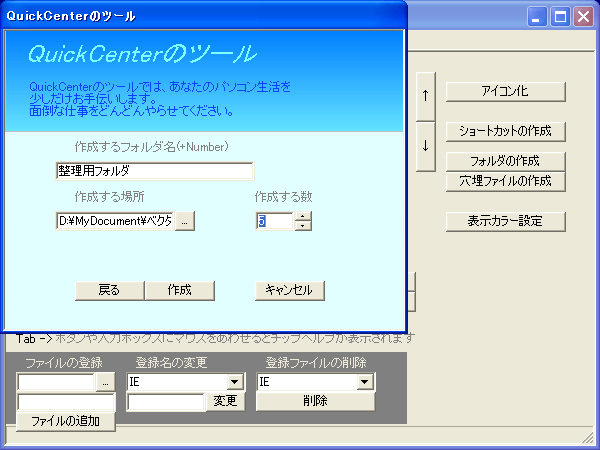The width and height of the screenshot is (600, 450).
Task: Click the up arrow ↑ move button
Action: tap(426, 96)
